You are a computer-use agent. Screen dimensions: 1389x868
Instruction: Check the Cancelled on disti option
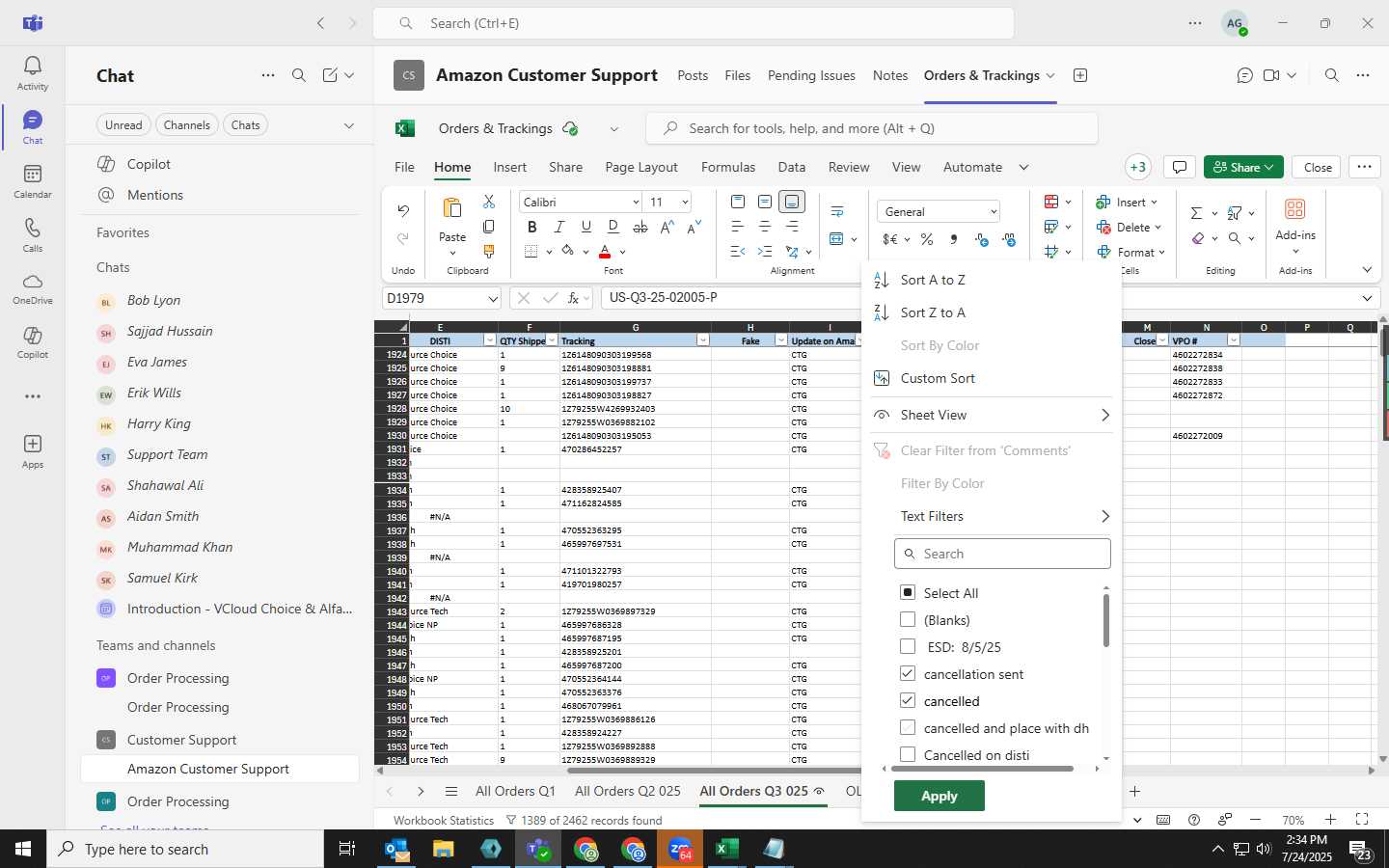908,754
